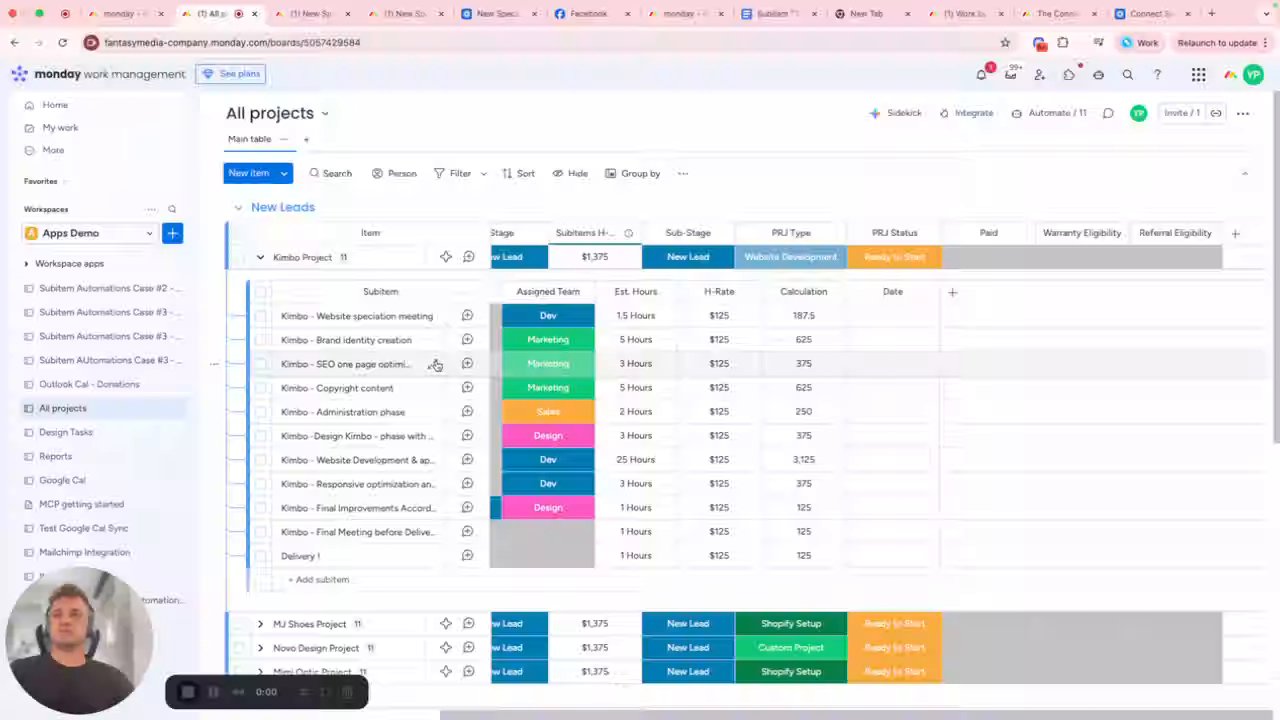Screen dimensions: 1280x720
Task: Click orange Sales team label cell
Action: tap(548, 412)
